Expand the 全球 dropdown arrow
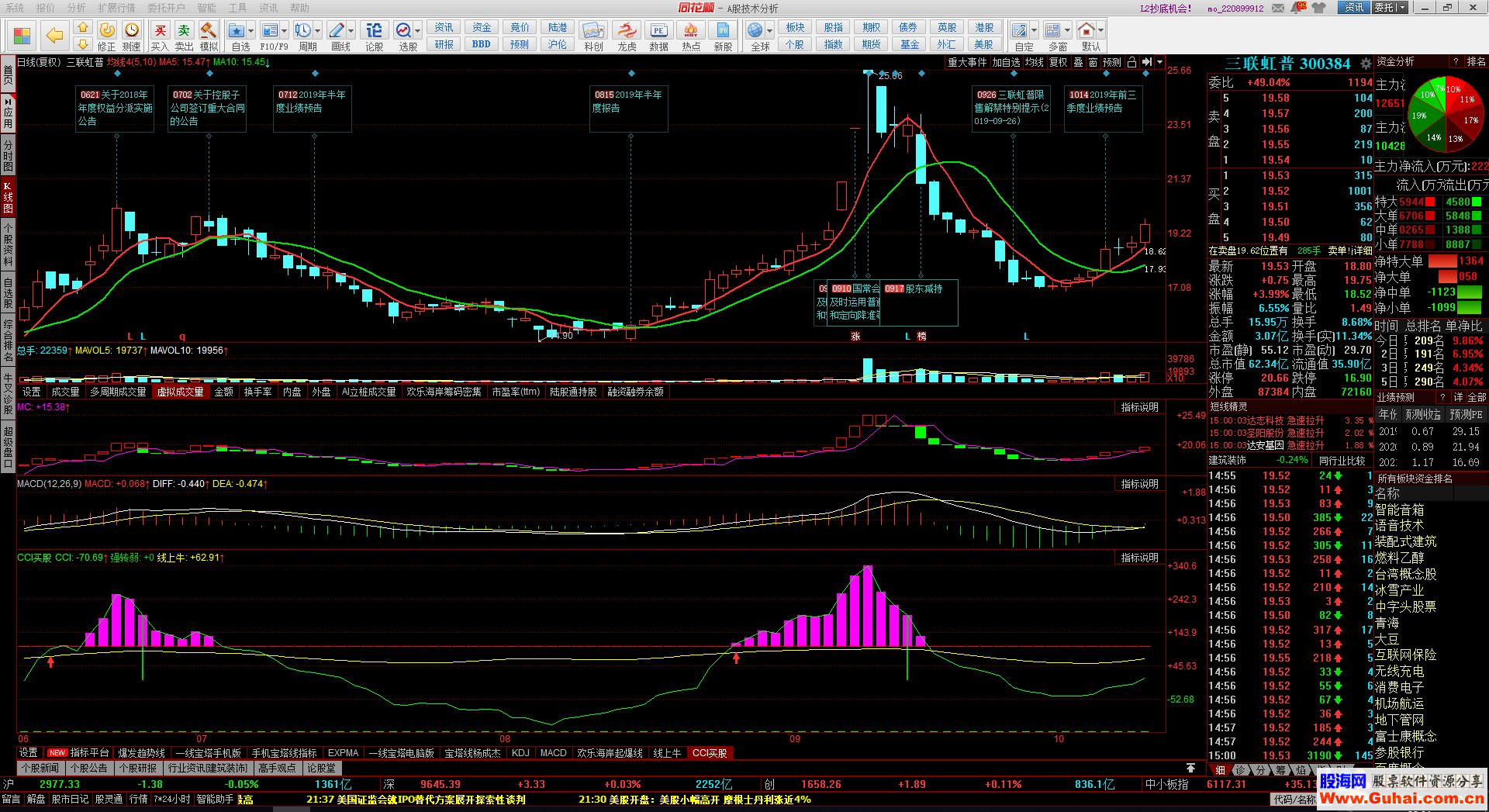This screenshot has height=812, width=1489. point(770,31)
